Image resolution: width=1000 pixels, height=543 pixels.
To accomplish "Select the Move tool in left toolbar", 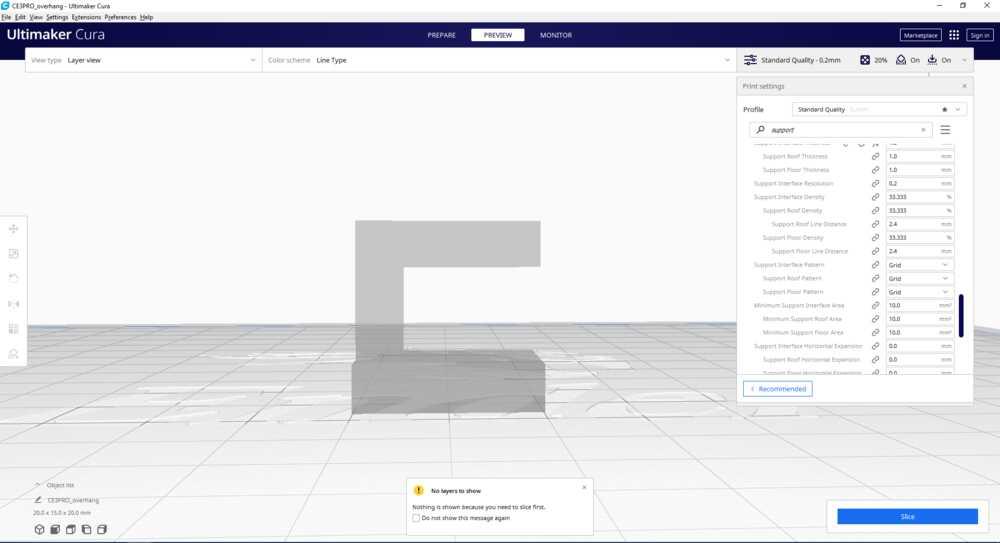I will [x=13, y=230].
